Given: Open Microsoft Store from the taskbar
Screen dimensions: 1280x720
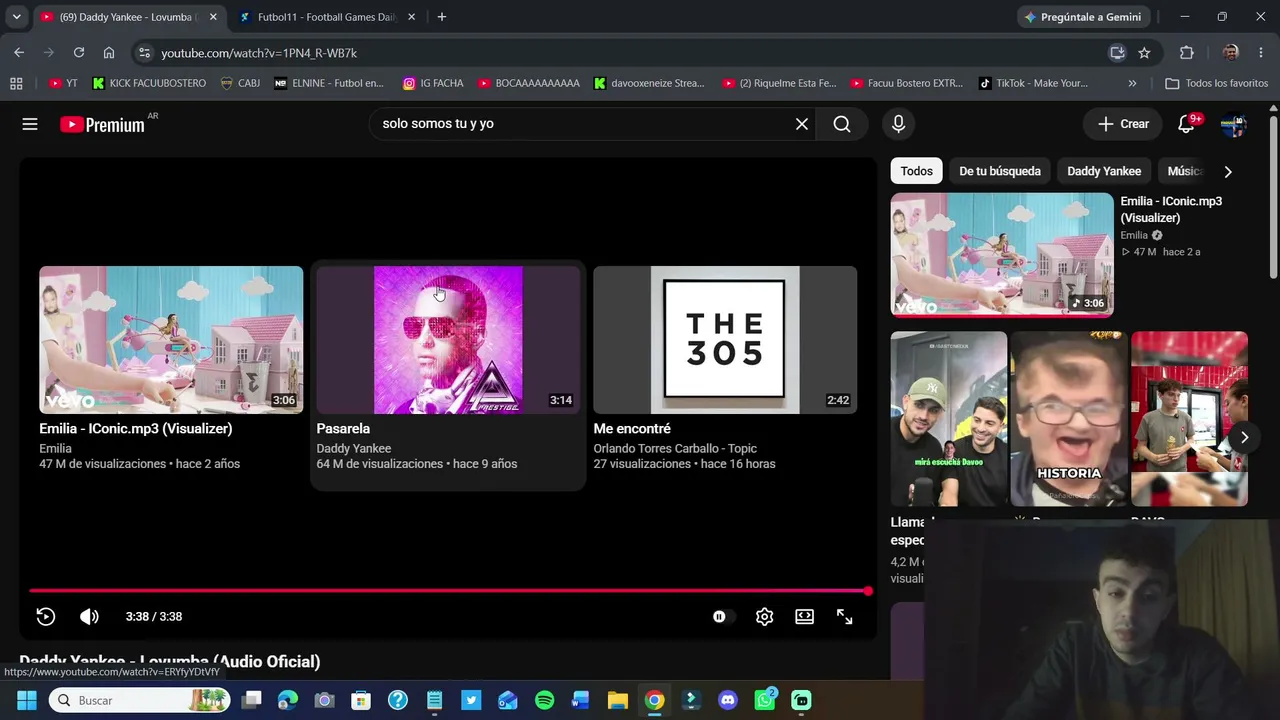Looking at the screenshot, I should (361, 700).
